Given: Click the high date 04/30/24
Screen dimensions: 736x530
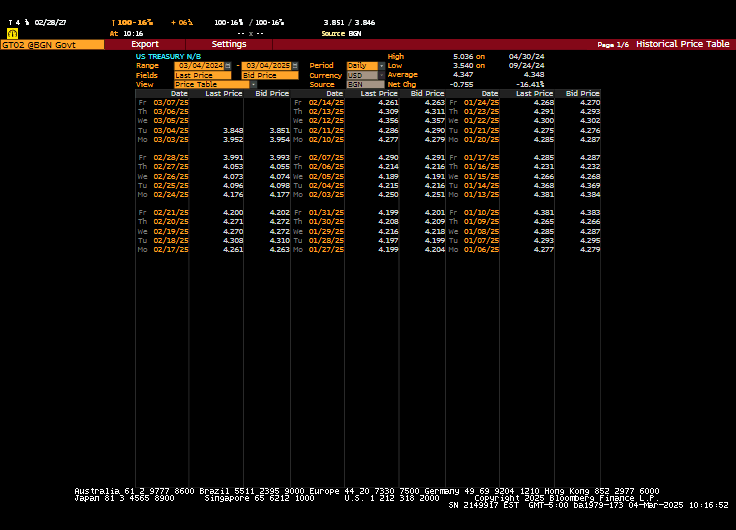Looking at the screenshot, I should point(527,56).
